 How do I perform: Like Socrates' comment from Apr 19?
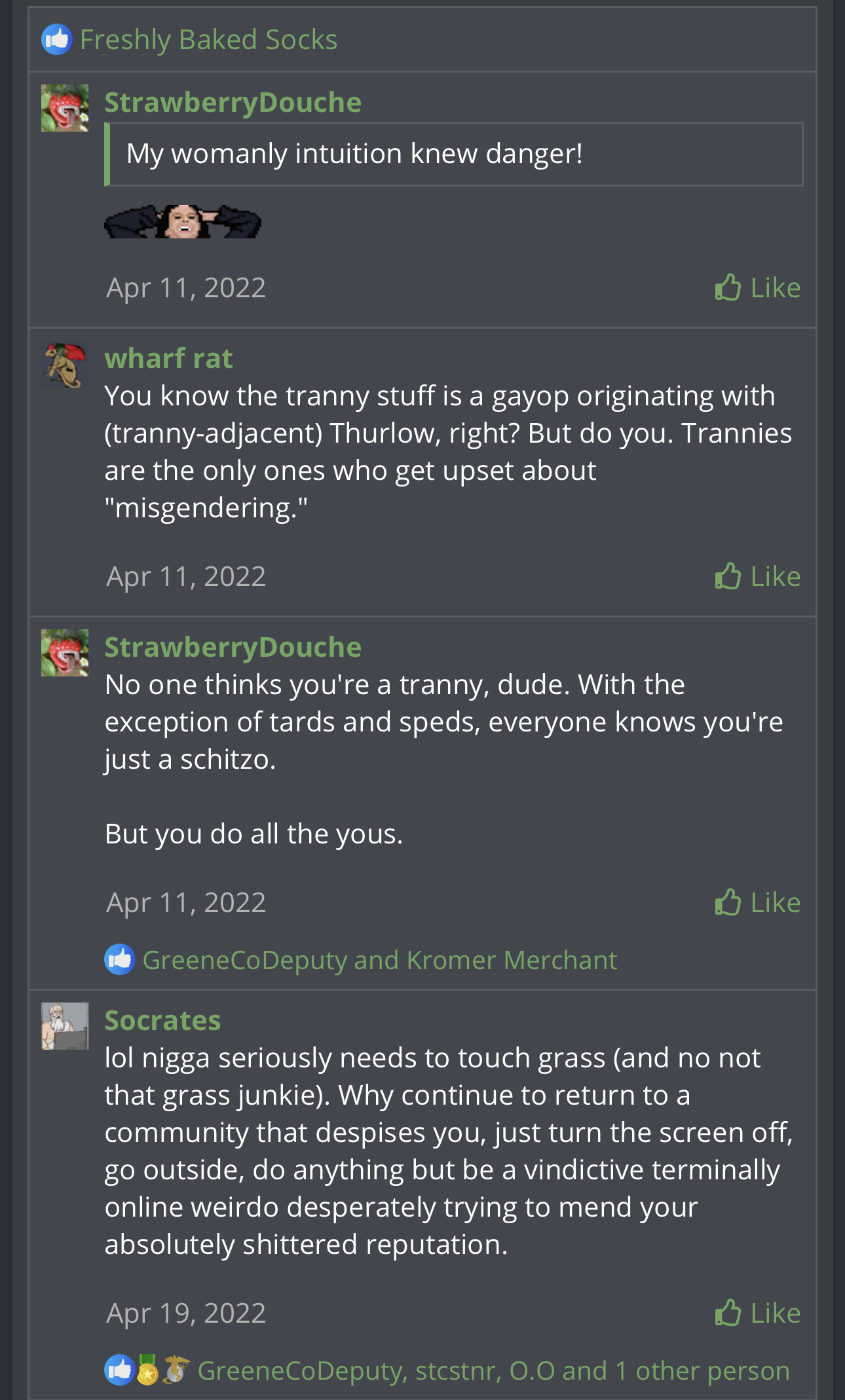757,1314
